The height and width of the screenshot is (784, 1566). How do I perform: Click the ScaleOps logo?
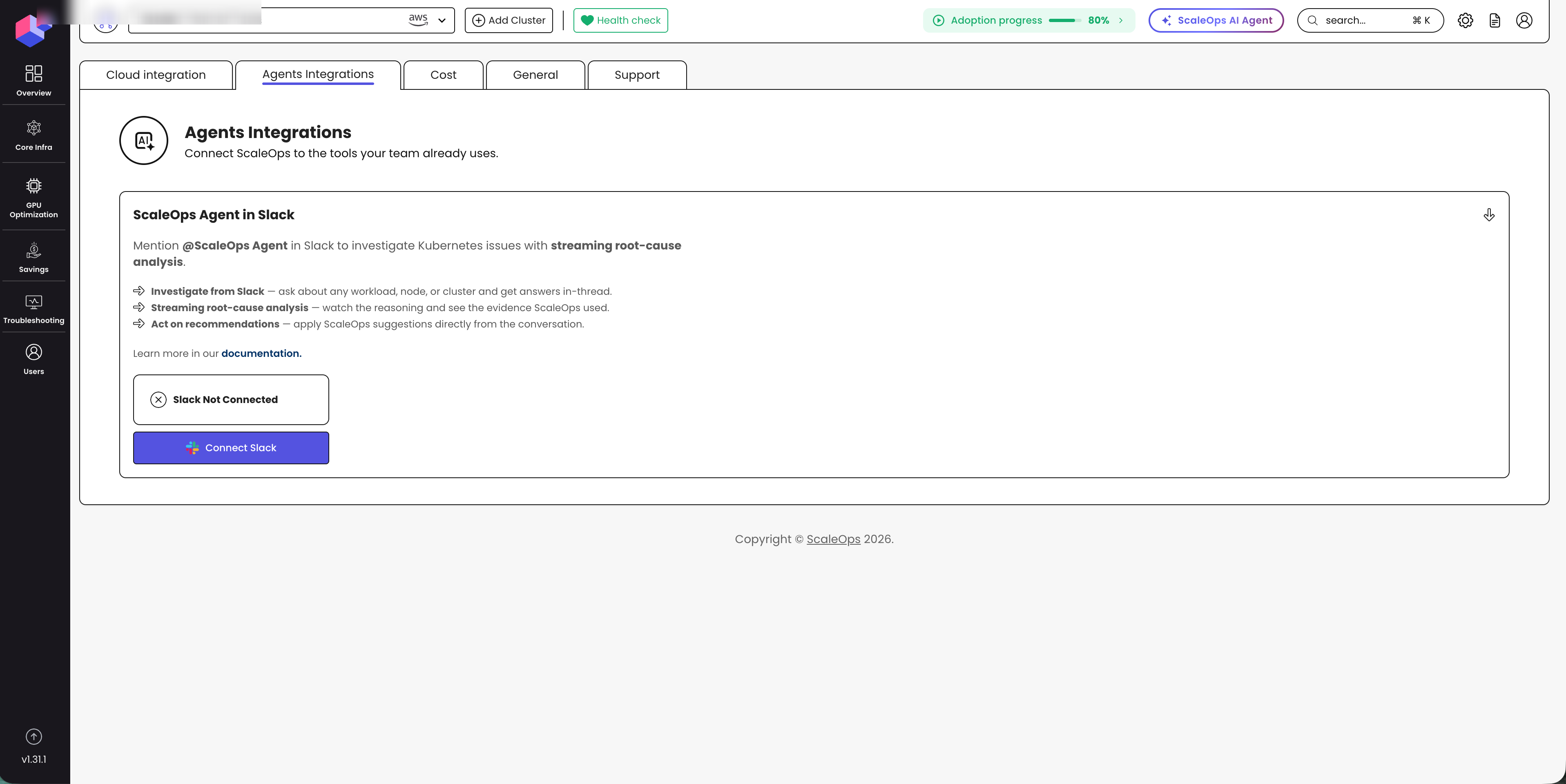(33, 30)
